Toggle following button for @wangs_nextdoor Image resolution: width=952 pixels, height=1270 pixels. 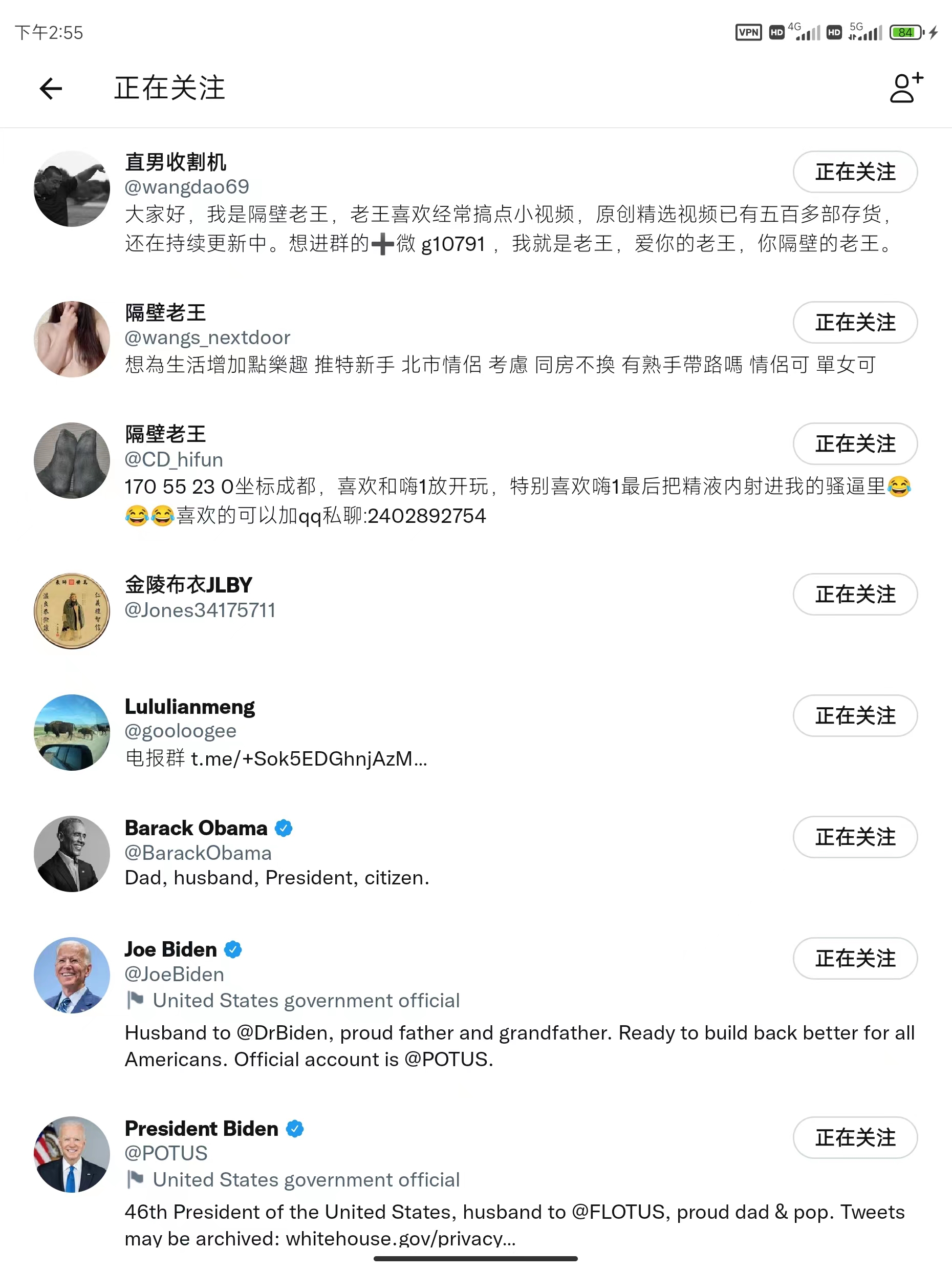point(855,322)
